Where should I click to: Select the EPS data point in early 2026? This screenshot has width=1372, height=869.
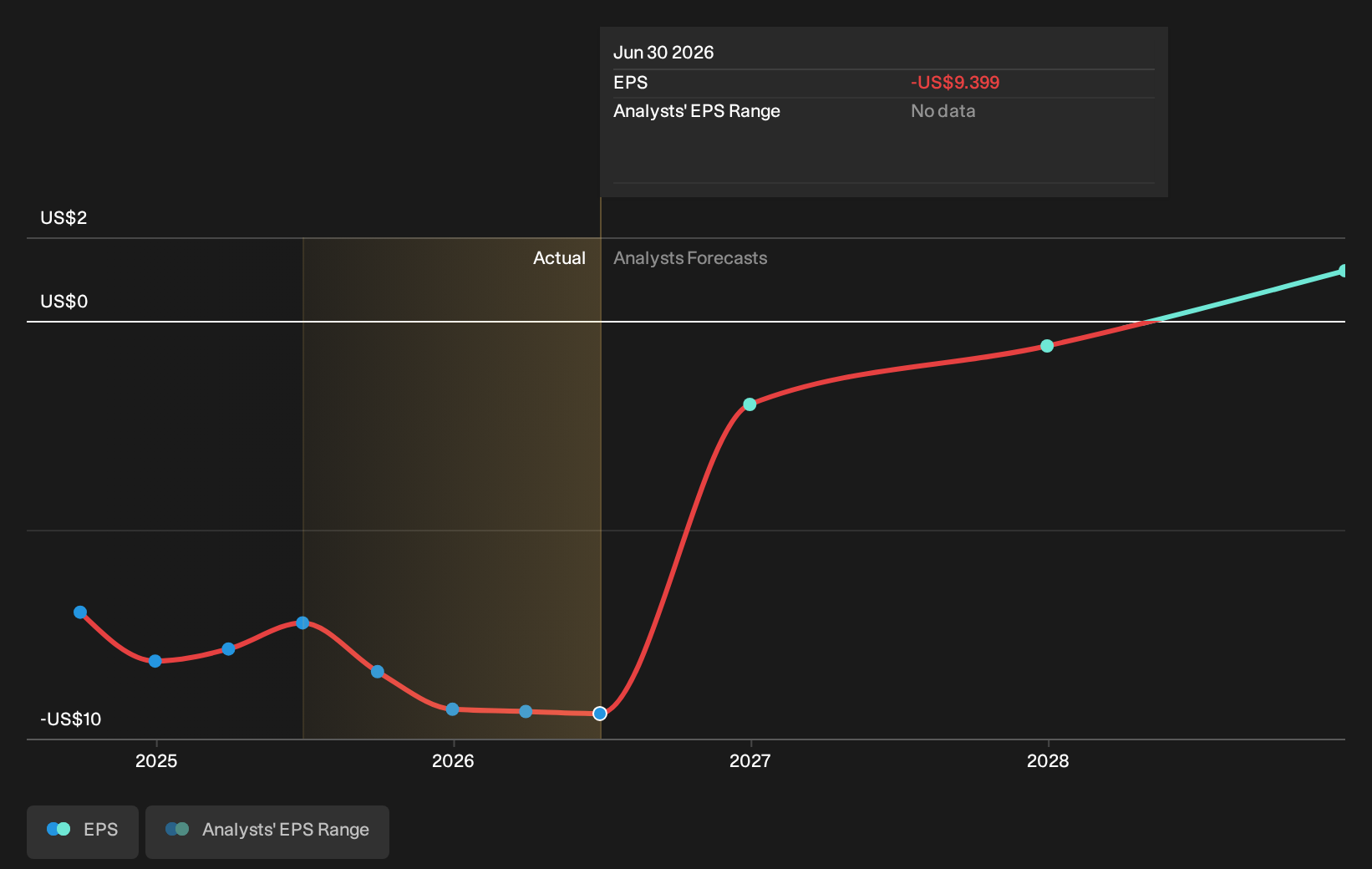click(x=526, y=712)
